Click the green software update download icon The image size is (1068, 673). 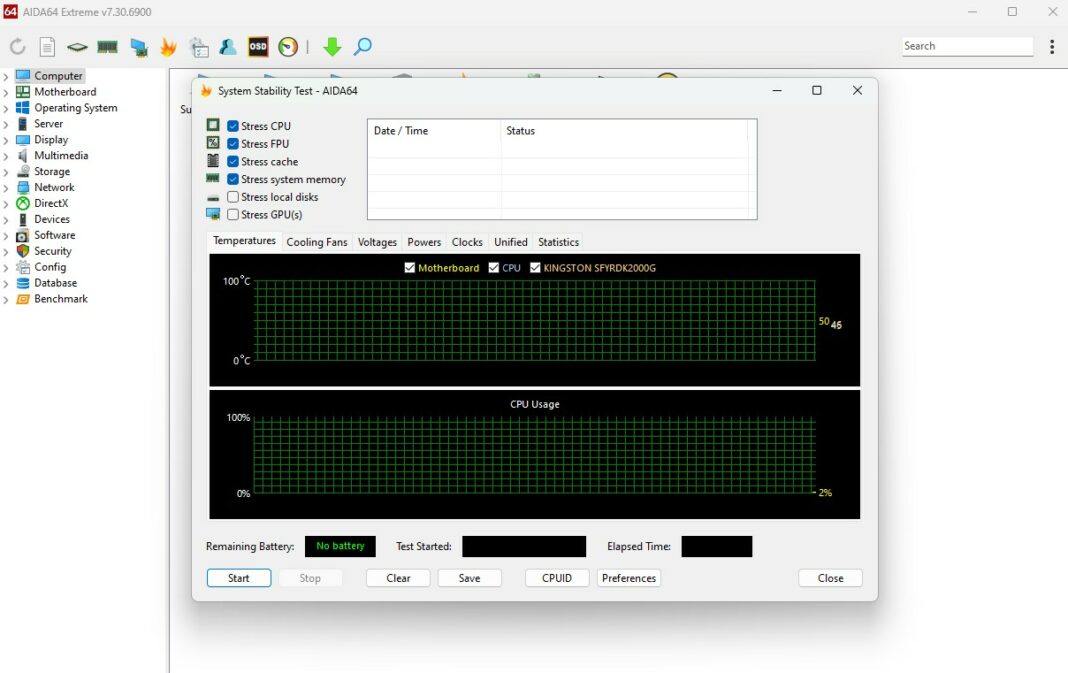tap(331, 46)
